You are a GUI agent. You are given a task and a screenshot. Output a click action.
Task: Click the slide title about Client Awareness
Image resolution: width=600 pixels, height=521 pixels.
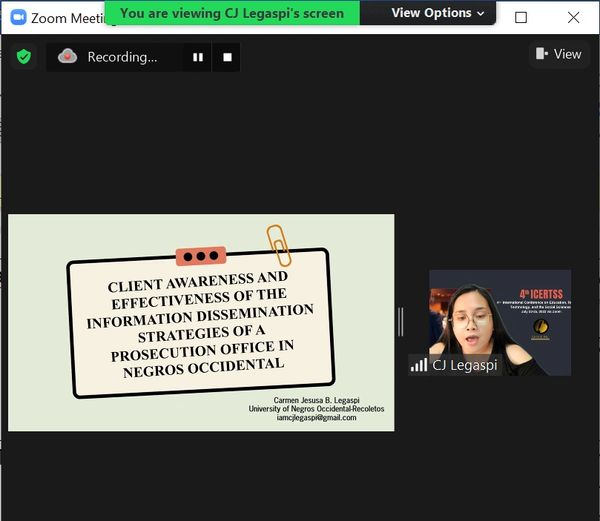point(201,322)
